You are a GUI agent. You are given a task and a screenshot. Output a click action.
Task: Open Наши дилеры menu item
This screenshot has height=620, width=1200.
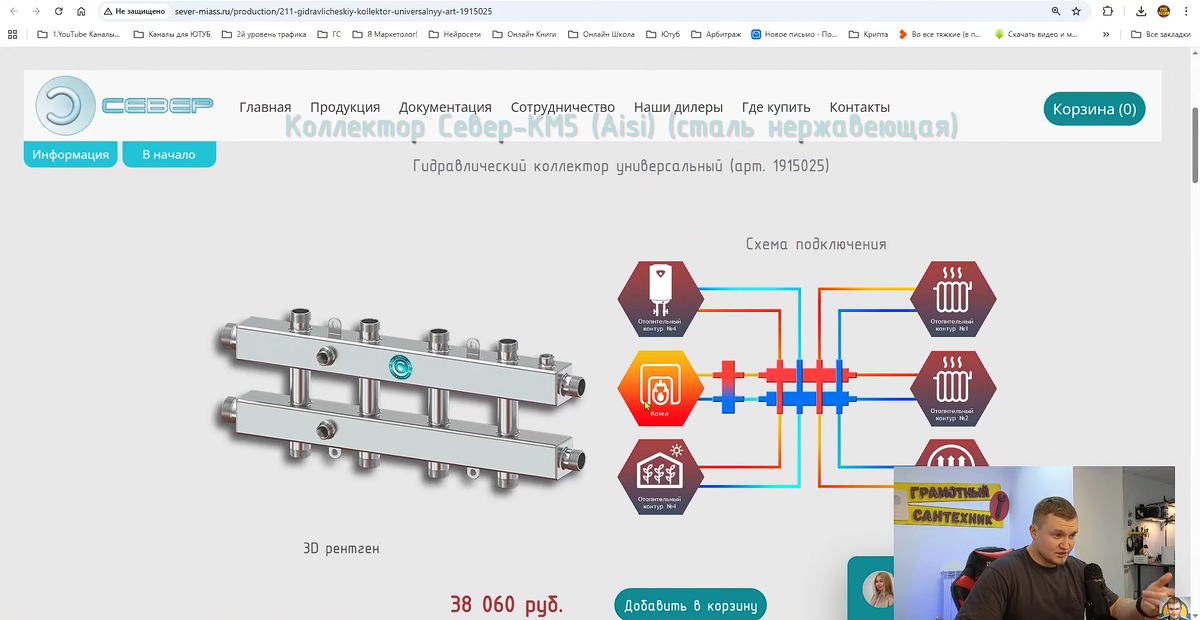point(678,107)
